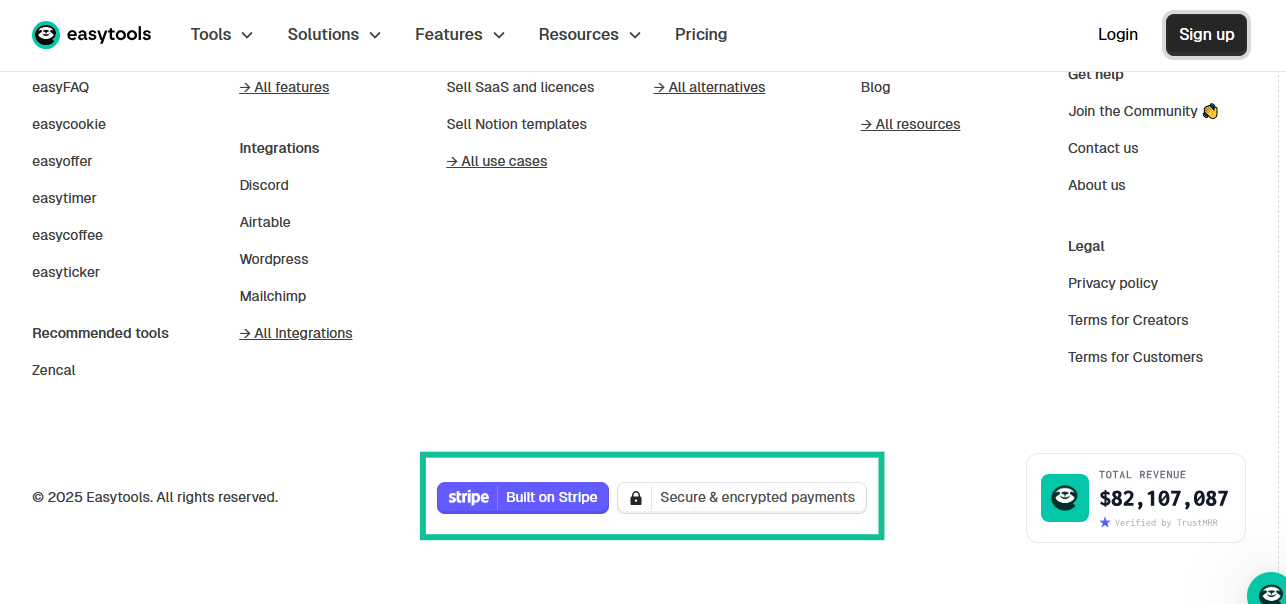Viewport: 1286px width, 604px height.
Task: Click the star icon next to Verified by TrustMRR
Action: point(1105,522)
